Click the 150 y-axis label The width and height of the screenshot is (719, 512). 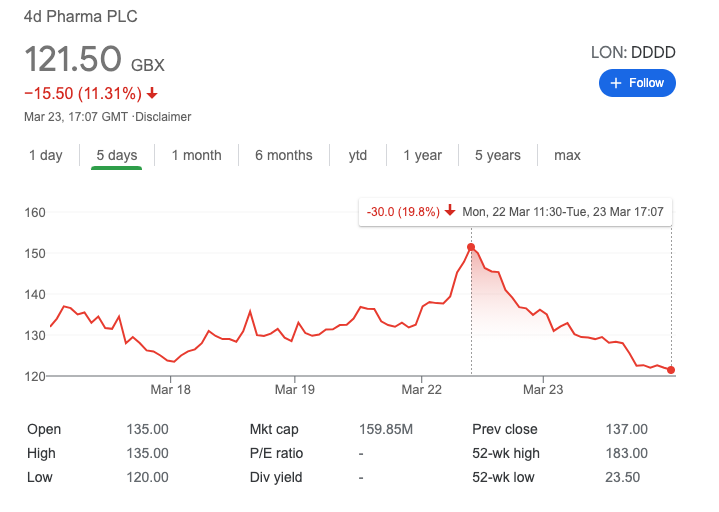point(35,253)
